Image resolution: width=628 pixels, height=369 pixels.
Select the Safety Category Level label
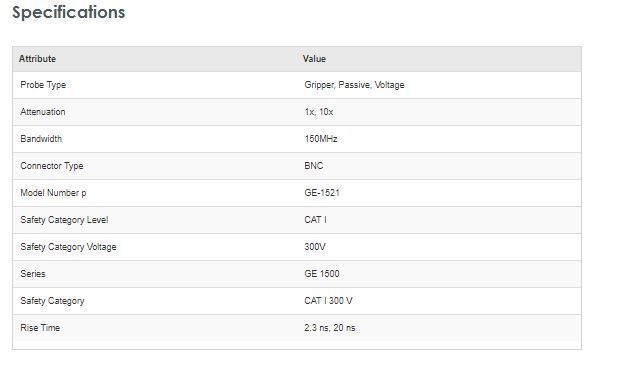tap(64, 220)
